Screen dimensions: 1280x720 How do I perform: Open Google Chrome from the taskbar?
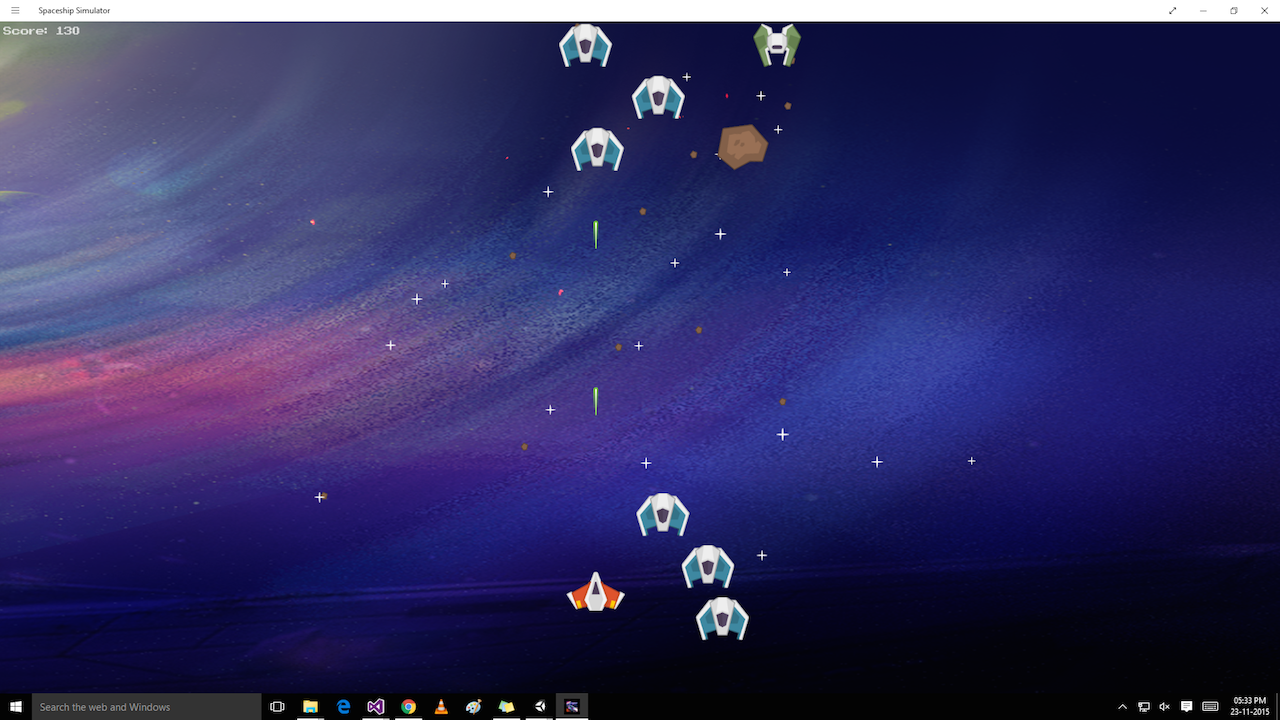[x=408, y=707]
